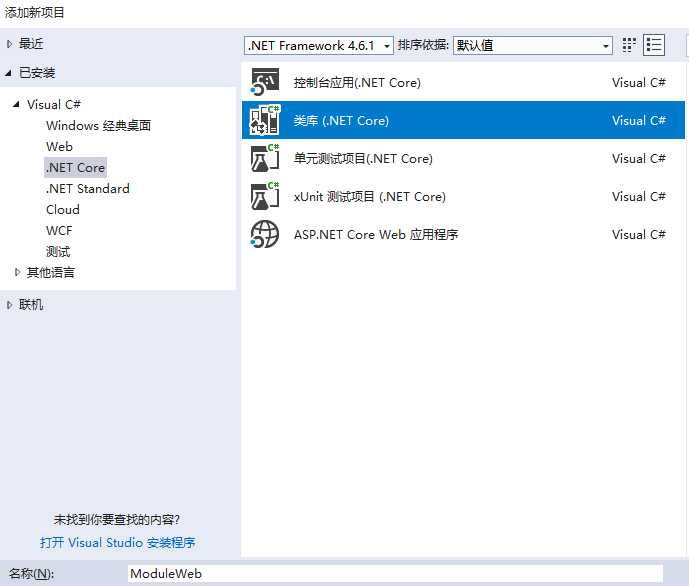
Task: Collapse the 已安装 section
Action: coord(8,73)
